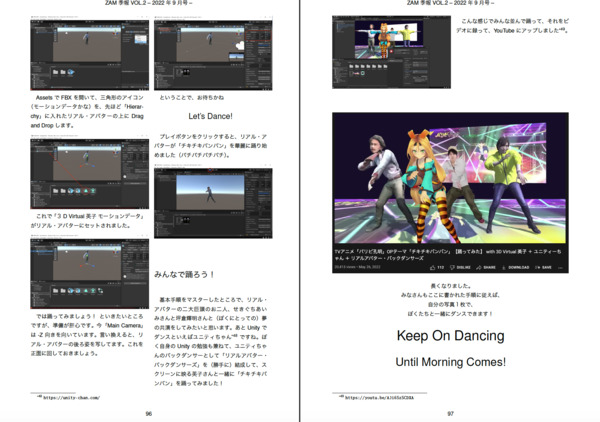Click the thumbs-up like icon in the YouTube screenshot
The width and height of the screenshot is (600, 422).
point(432,267)
